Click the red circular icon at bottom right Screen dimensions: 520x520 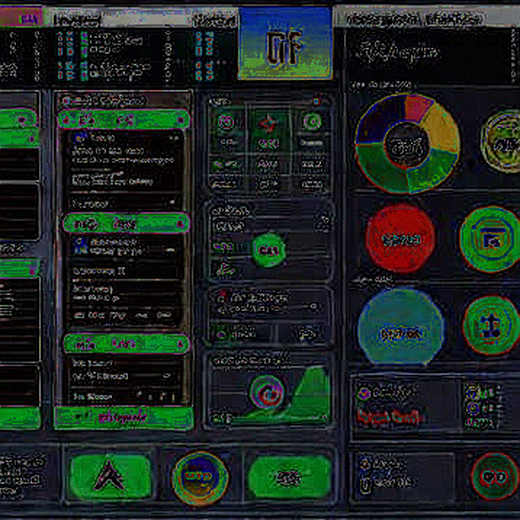pyautogui.click(x=494, y=476)
